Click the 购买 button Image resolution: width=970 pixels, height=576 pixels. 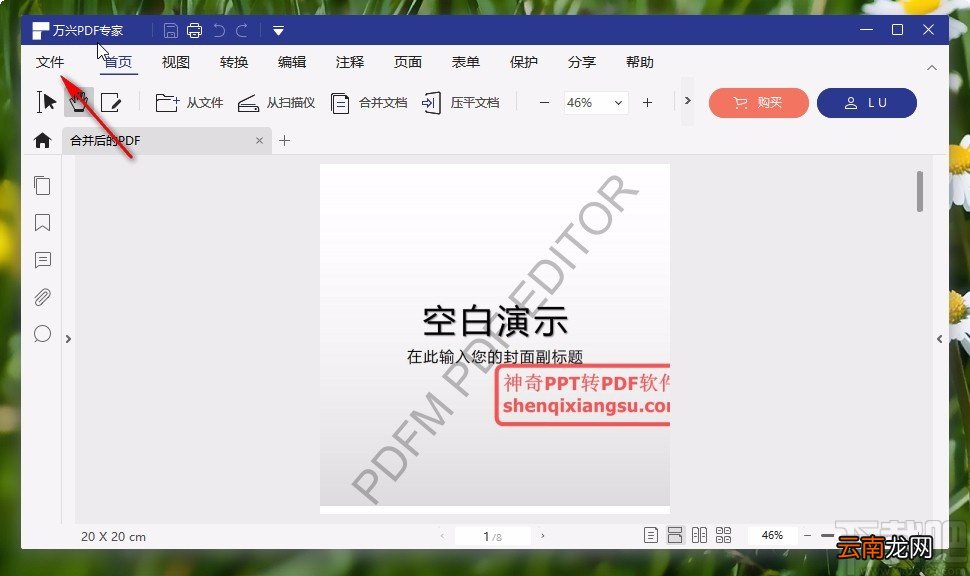[x=758, y=103]
